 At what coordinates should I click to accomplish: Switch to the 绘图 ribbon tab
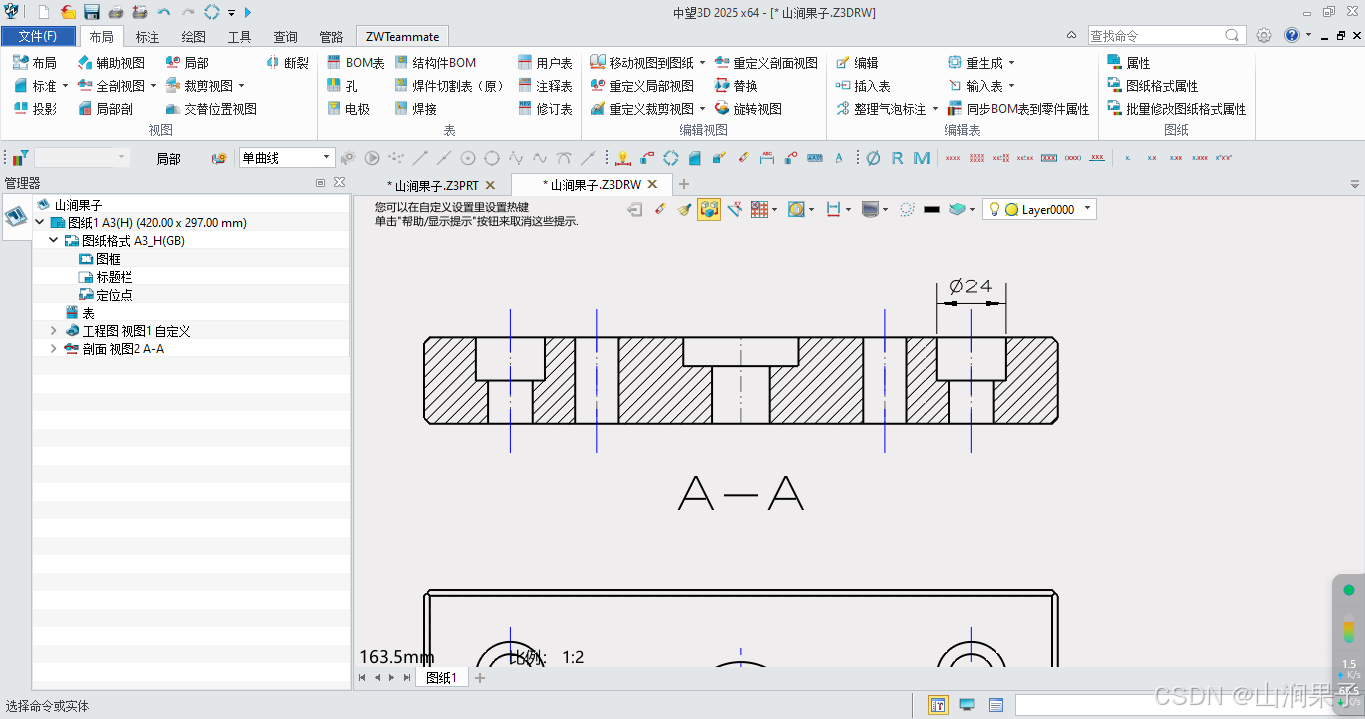194,36
